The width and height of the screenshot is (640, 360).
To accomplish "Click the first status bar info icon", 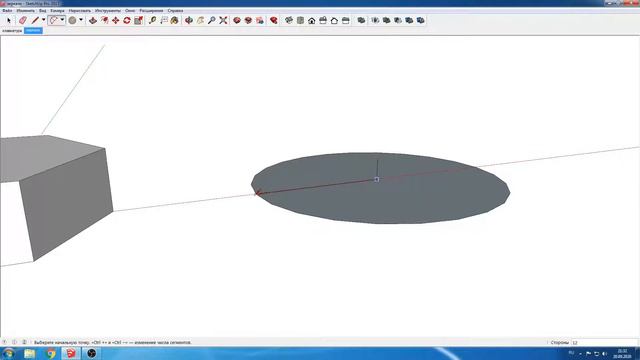I will [4, 342].
